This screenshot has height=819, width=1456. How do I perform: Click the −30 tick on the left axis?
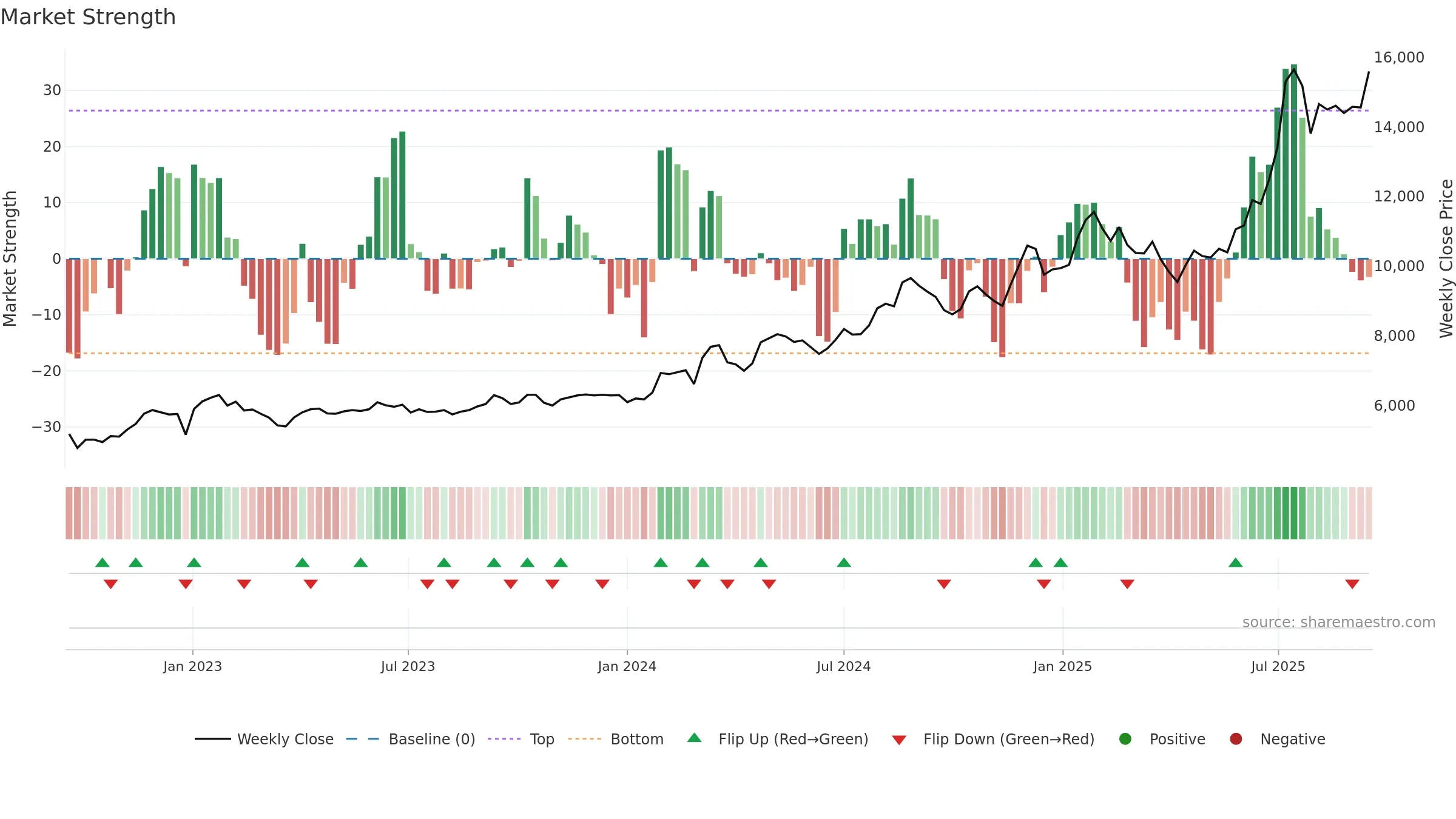pos(47,427)
